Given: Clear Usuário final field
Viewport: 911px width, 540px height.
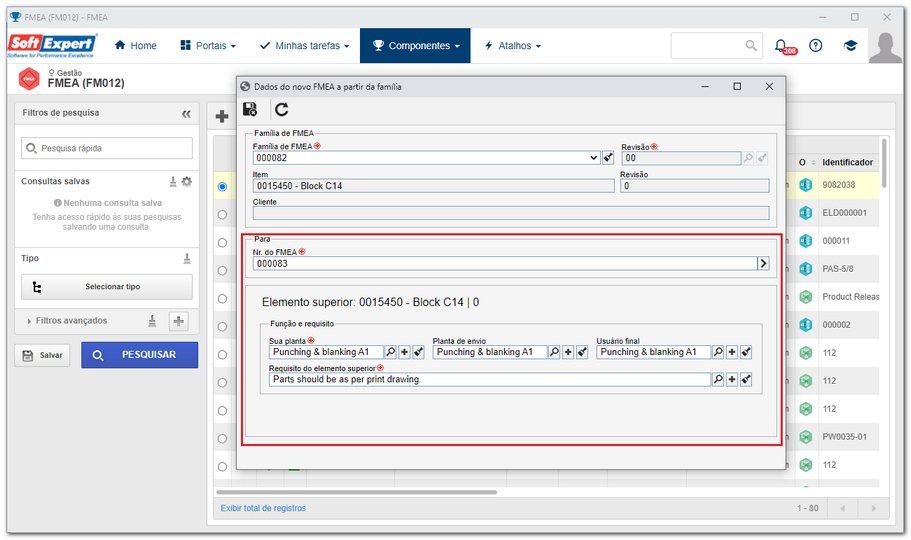Looking at the screenshot, I should click(747, 352).
